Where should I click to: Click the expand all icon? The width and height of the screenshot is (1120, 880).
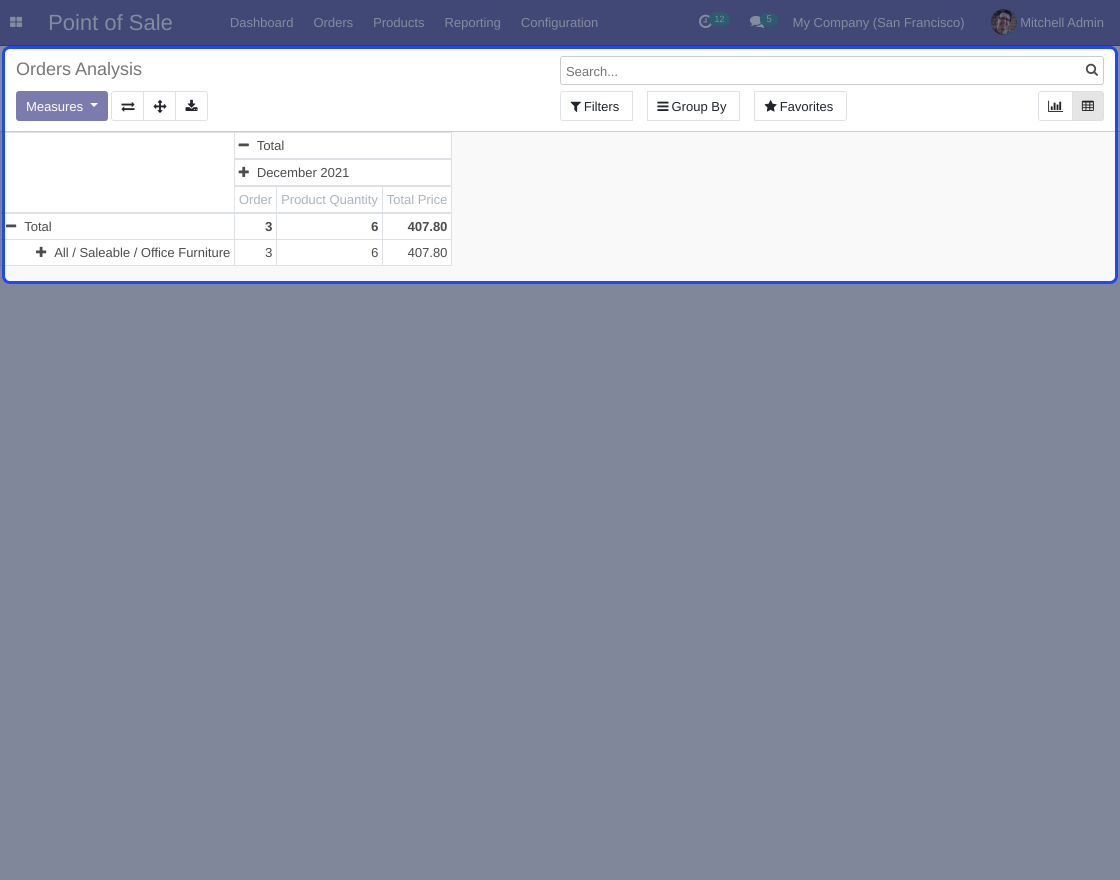160,106
